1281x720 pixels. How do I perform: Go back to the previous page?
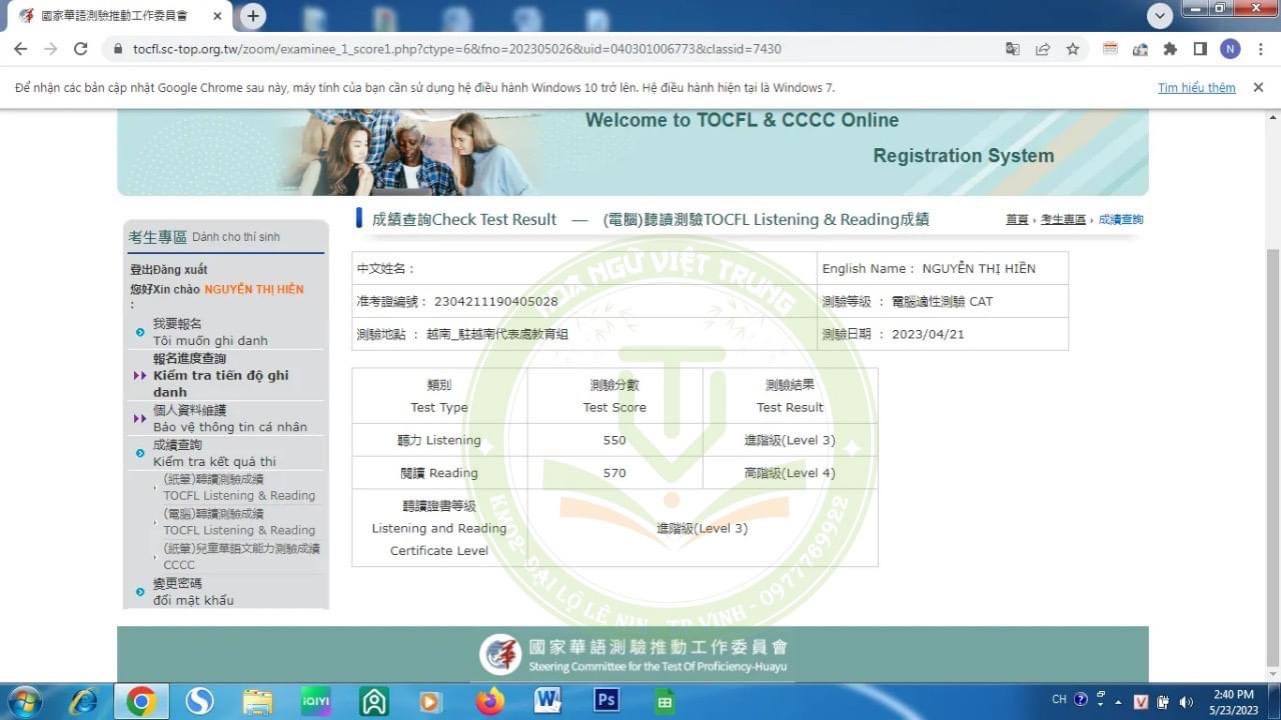(20, 48)
